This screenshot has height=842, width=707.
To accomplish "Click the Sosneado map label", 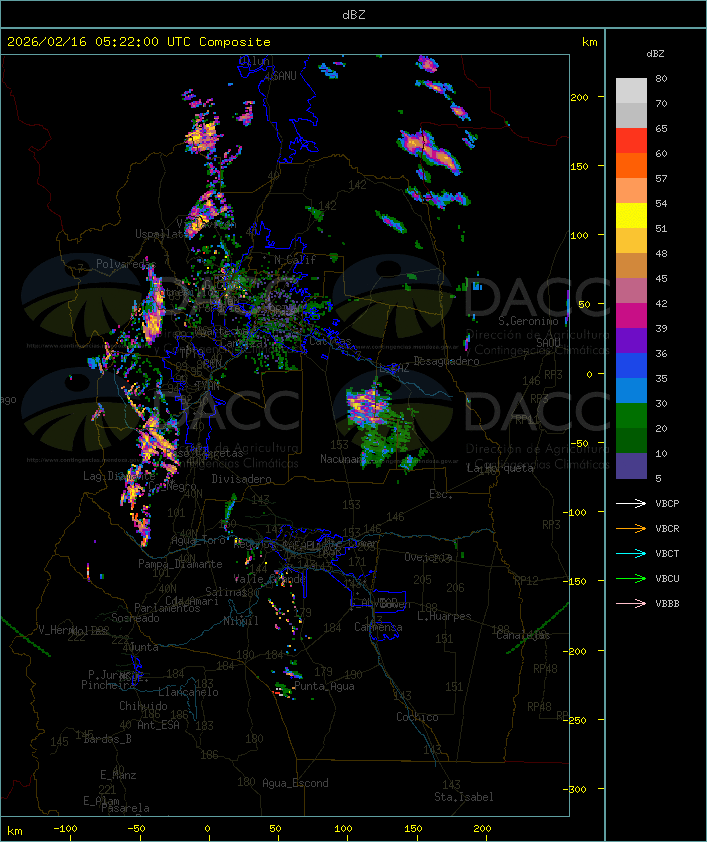I will pyautogui.click(x=135, y=618).
